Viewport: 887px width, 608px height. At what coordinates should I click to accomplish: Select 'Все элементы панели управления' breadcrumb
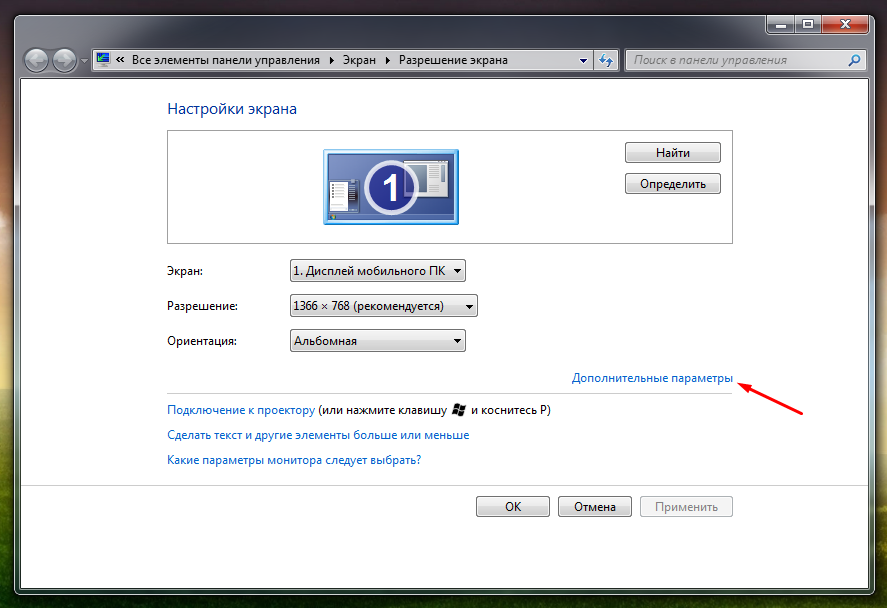click(x=226, y=60)
